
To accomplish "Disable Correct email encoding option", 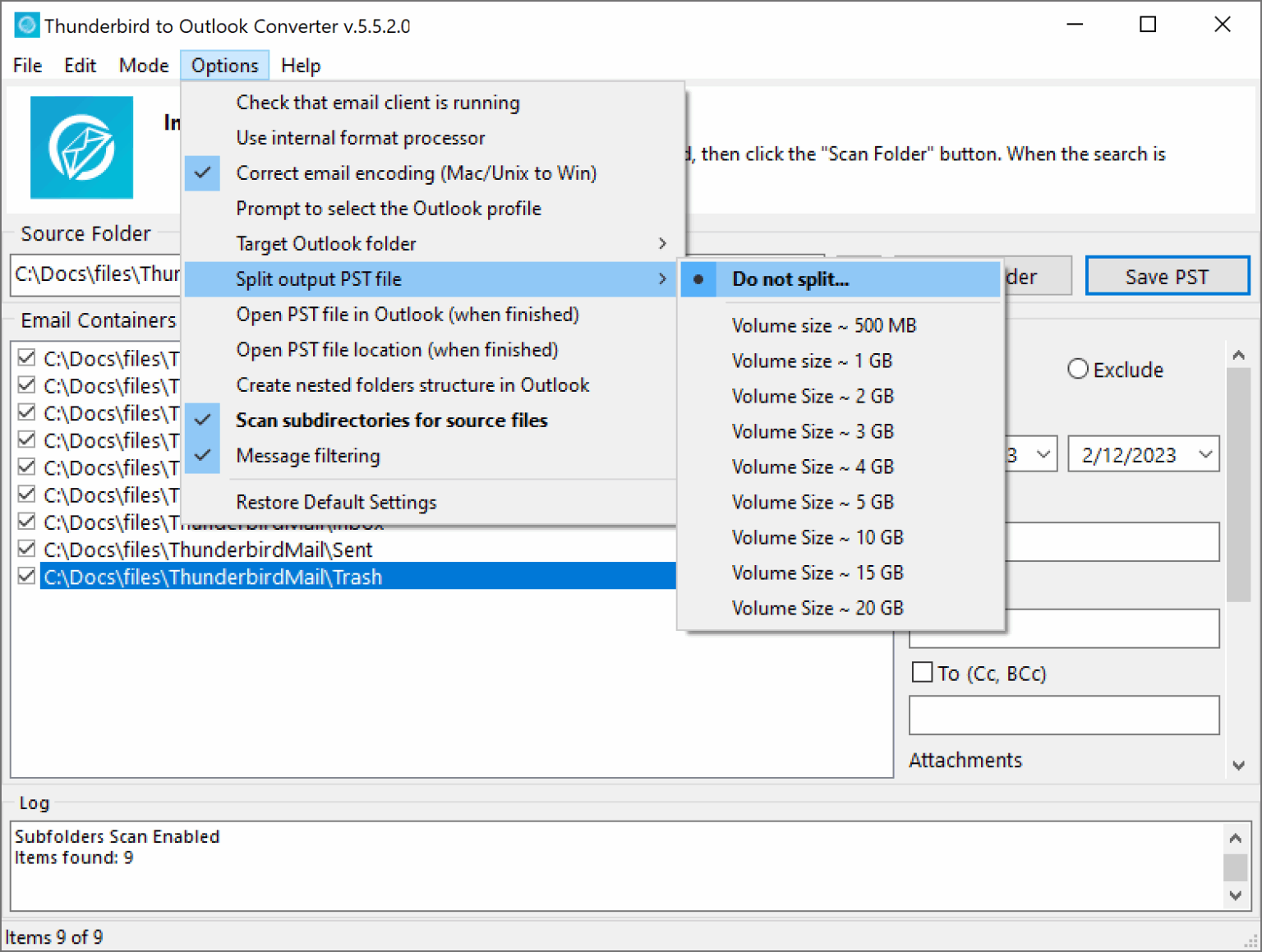I will [416, 172].
